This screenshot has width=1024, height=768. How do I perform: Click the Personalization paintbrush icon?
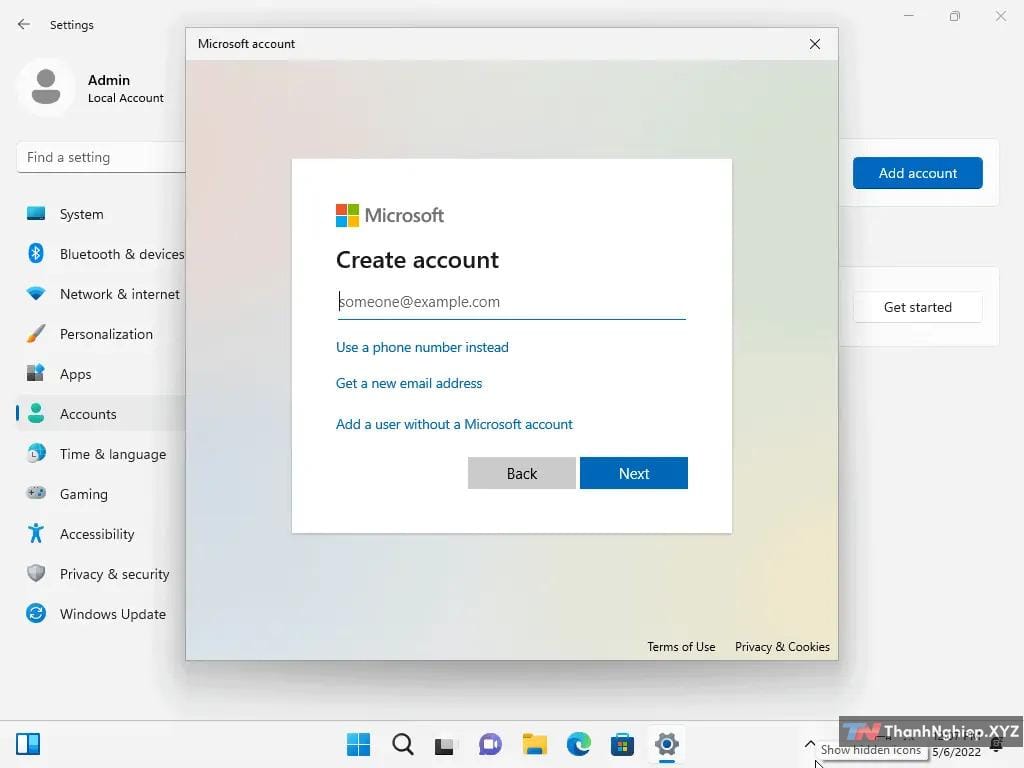click(36, 333)
